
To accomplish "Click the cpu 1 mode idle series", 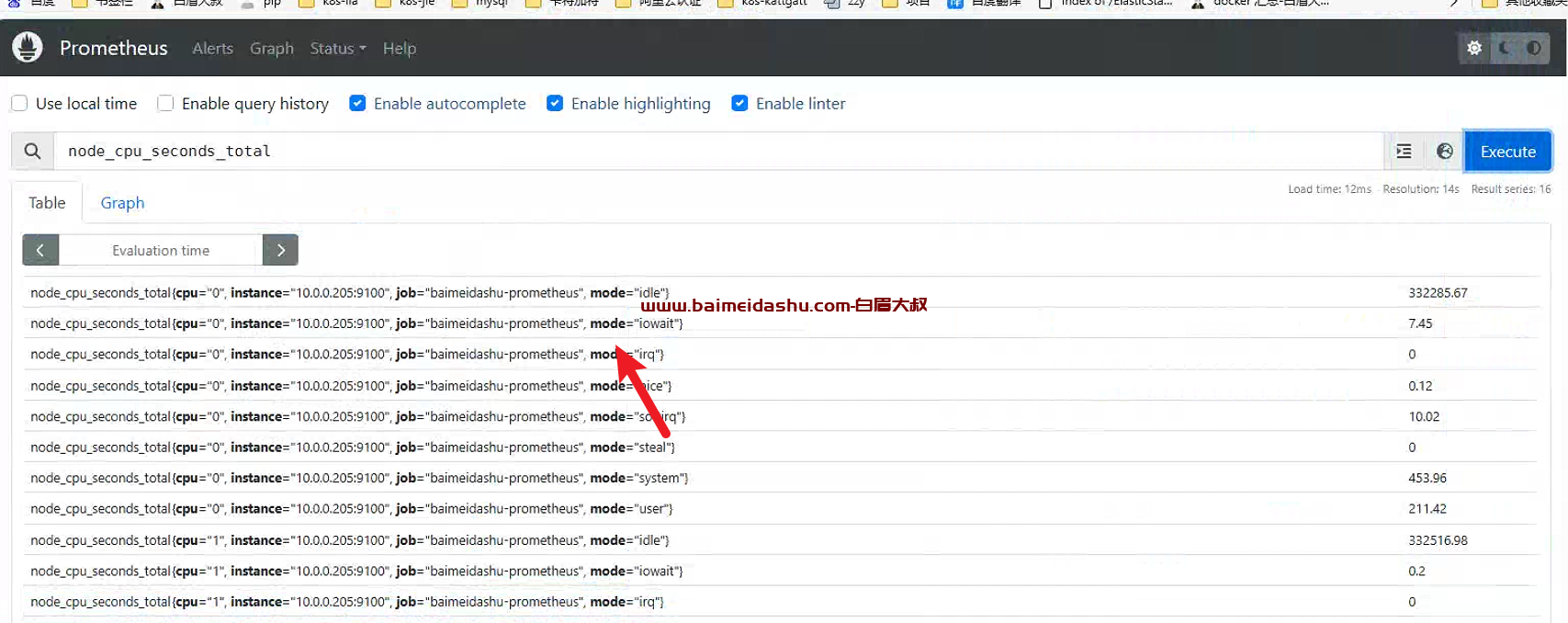I will click(780, 540).
